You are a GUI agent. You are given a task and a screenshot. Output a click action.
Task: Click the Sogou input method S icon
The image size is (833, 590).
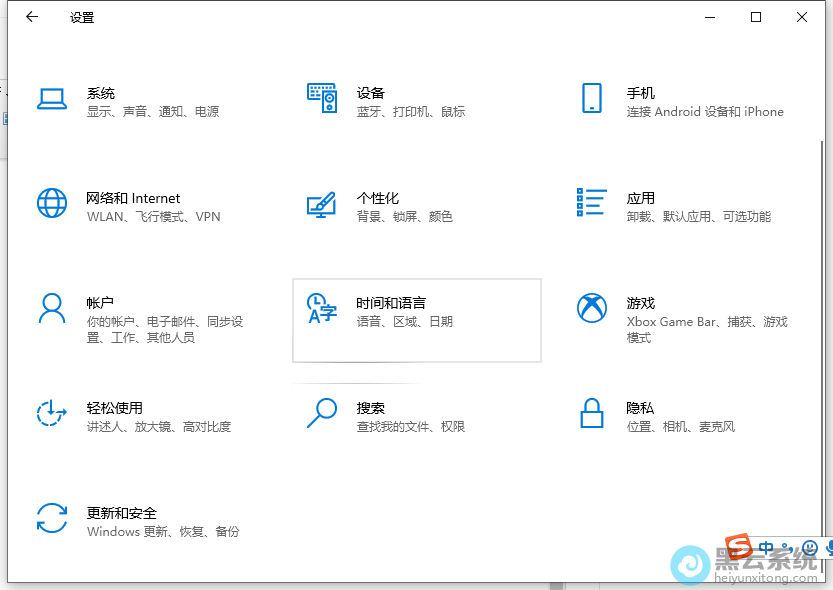738,548
